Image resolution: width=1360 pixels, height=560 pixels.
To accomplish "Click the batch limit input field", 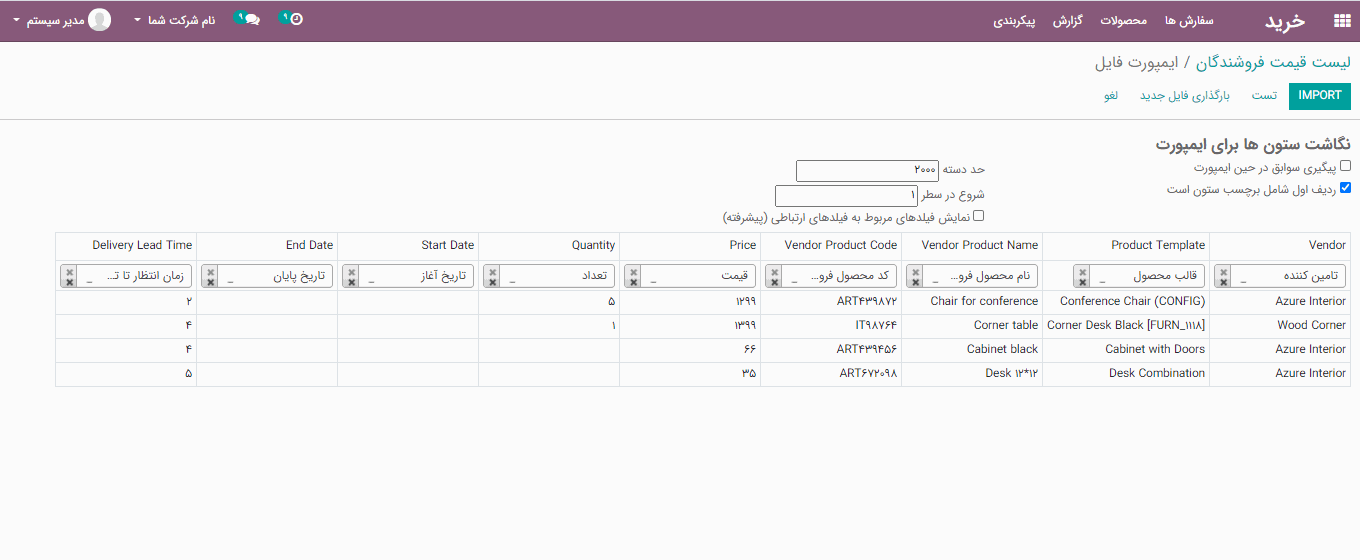I will click(x=867, y=171).
